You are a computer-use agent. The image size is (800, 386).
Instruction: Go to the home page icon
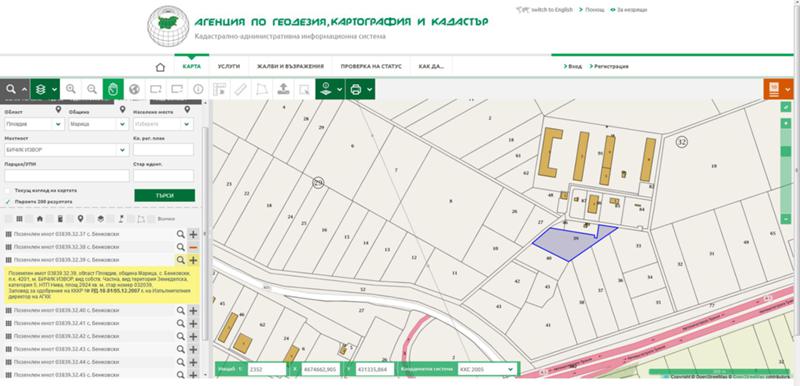pos(160,67)
